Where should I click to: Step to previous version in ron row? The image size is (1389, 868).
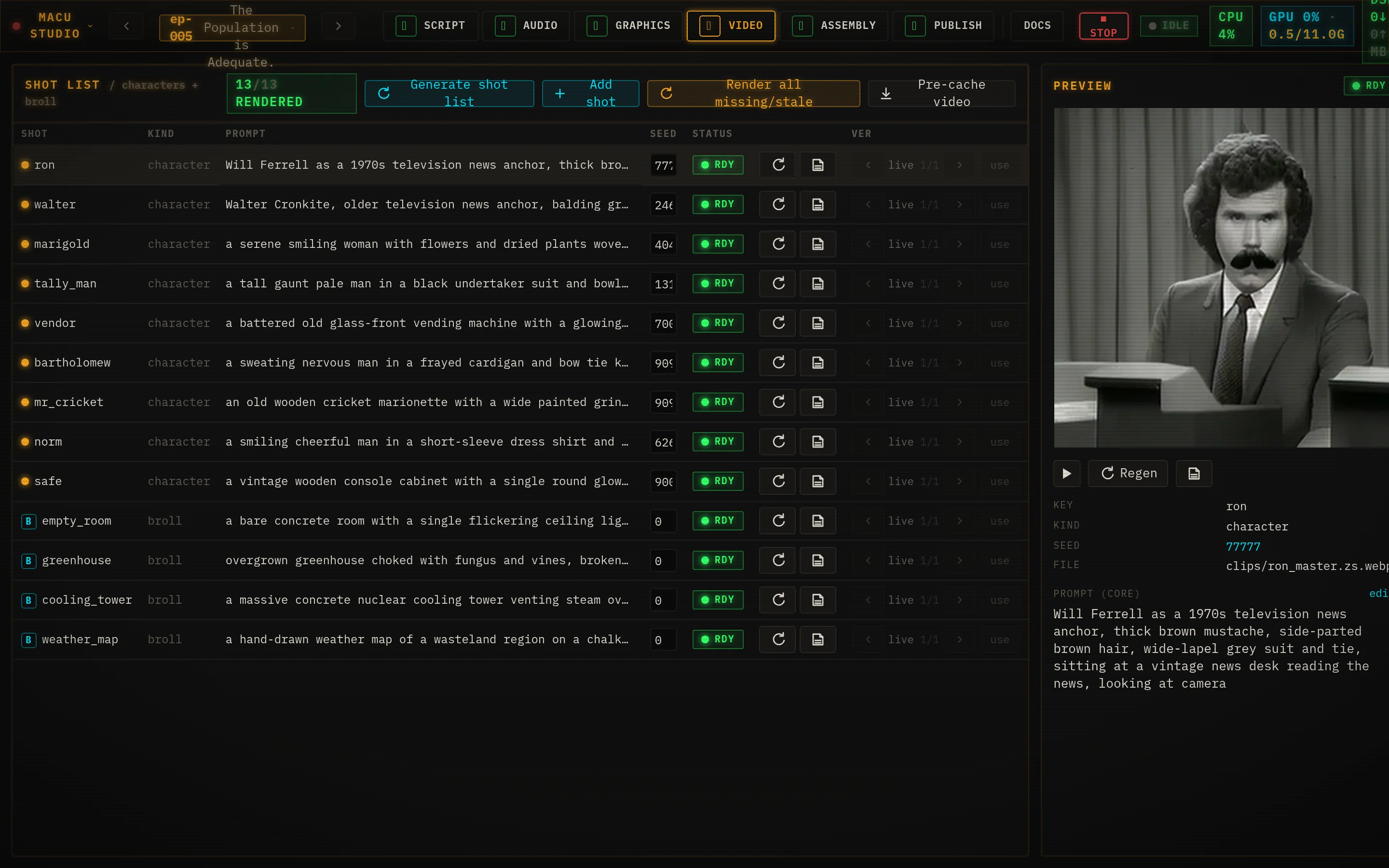click(868, 165)
